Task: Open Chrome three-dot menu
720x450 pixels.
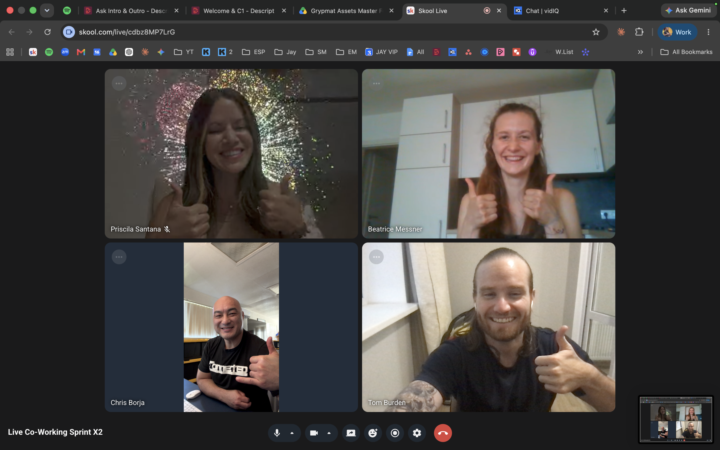Action: point(709,32)
